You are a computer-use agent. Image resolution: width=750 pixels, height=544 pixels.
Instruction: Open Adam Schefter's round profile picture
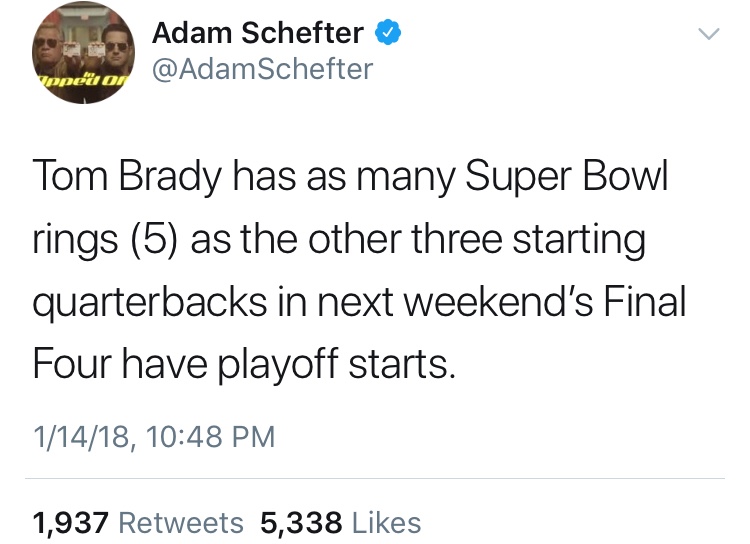(x=83, y=52)
